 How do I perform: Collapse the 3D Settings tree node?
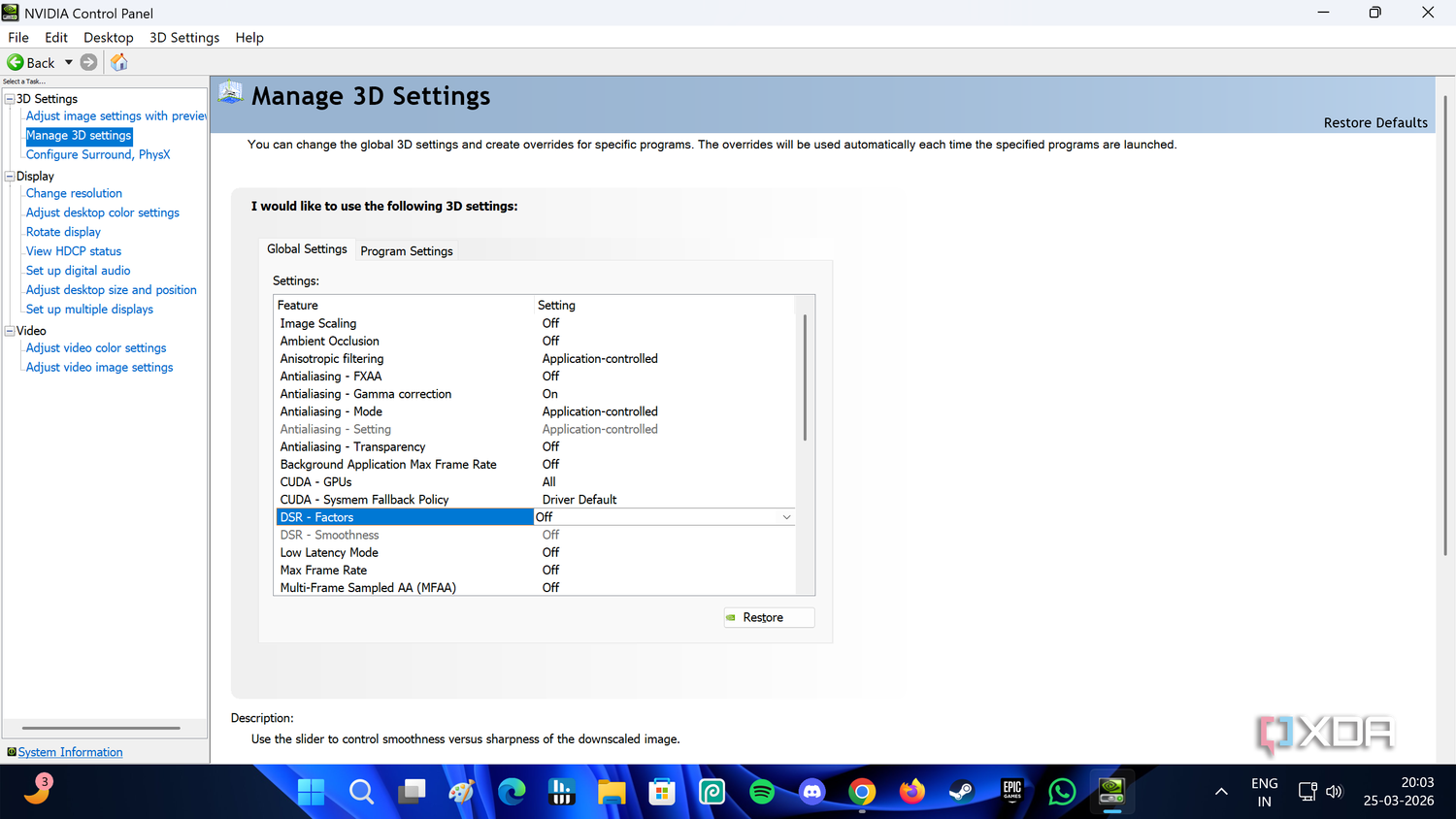[10, 99]
